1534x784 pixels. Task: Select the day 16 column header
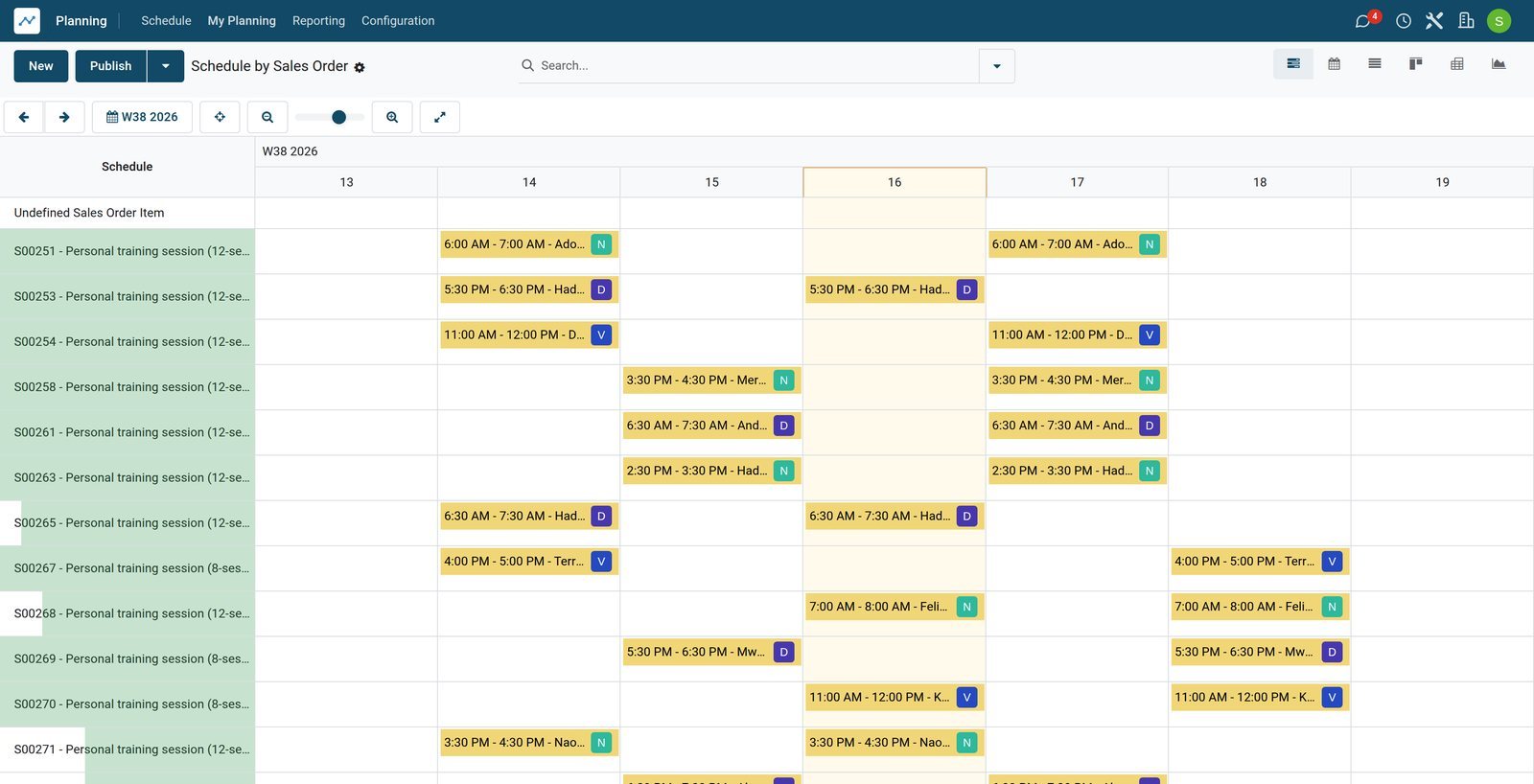tap(895, 182)
